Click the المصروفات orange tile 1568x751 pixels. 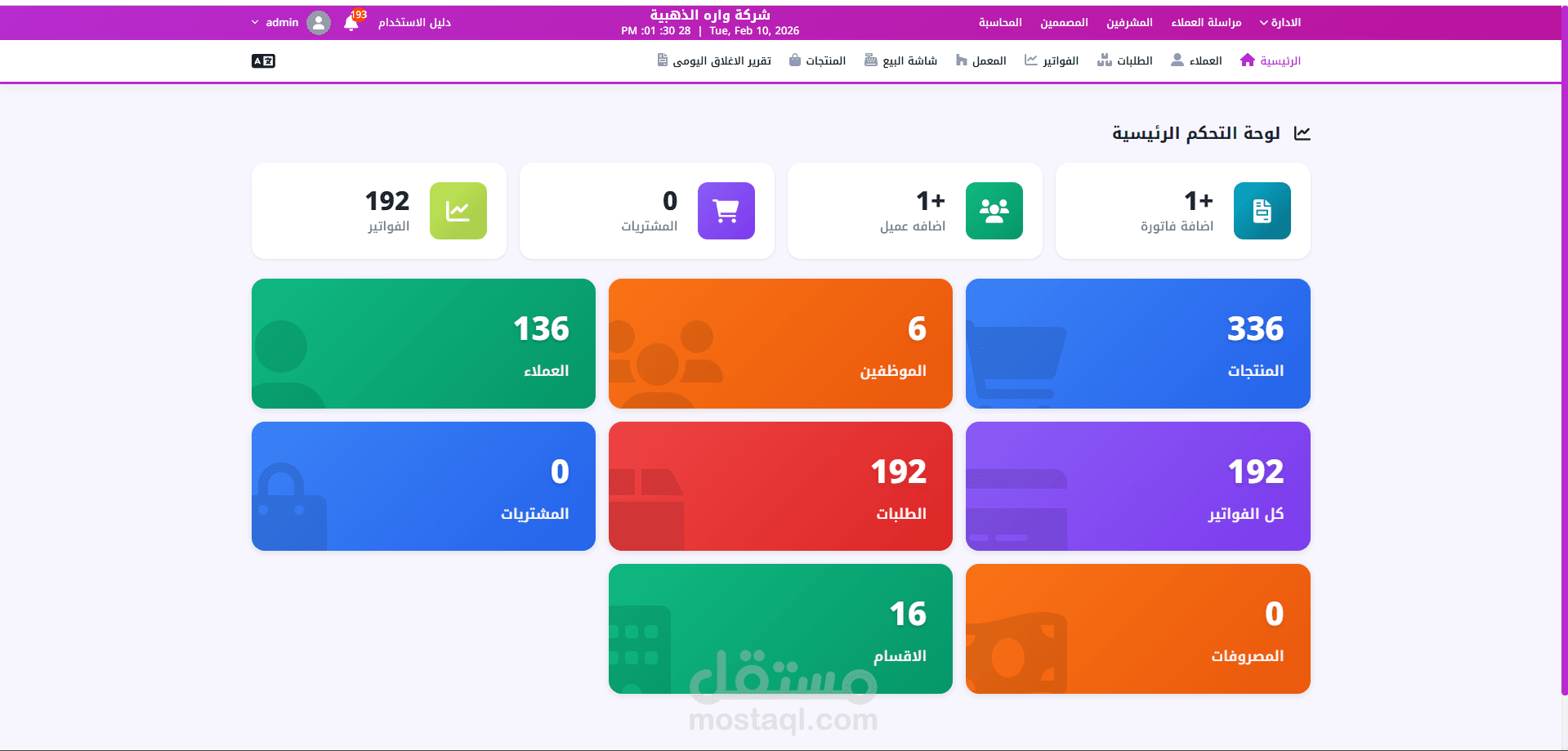[x=1137, y=628]
